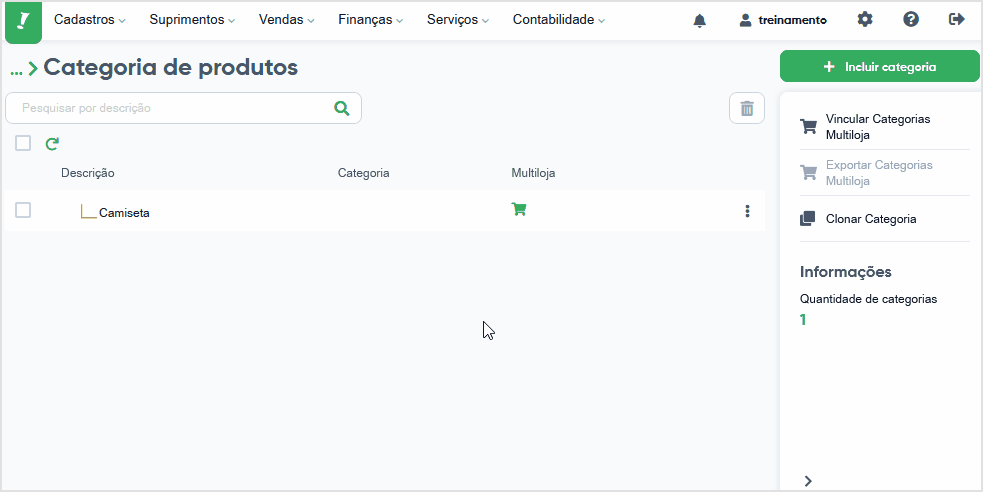Open the Serviços menu

click(x=458, y=20)
